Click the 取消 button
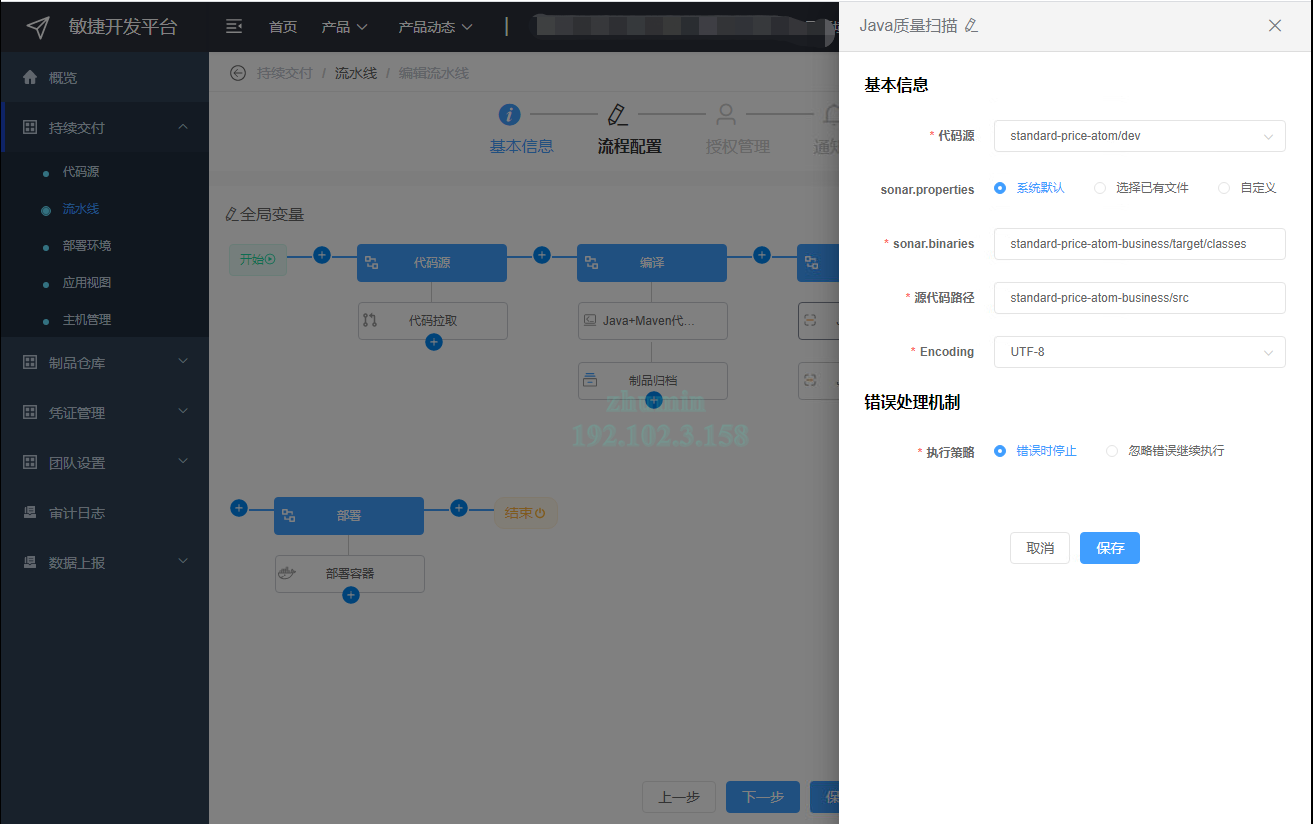This screenshot has width=1316, height=824. coord(1040,548)
